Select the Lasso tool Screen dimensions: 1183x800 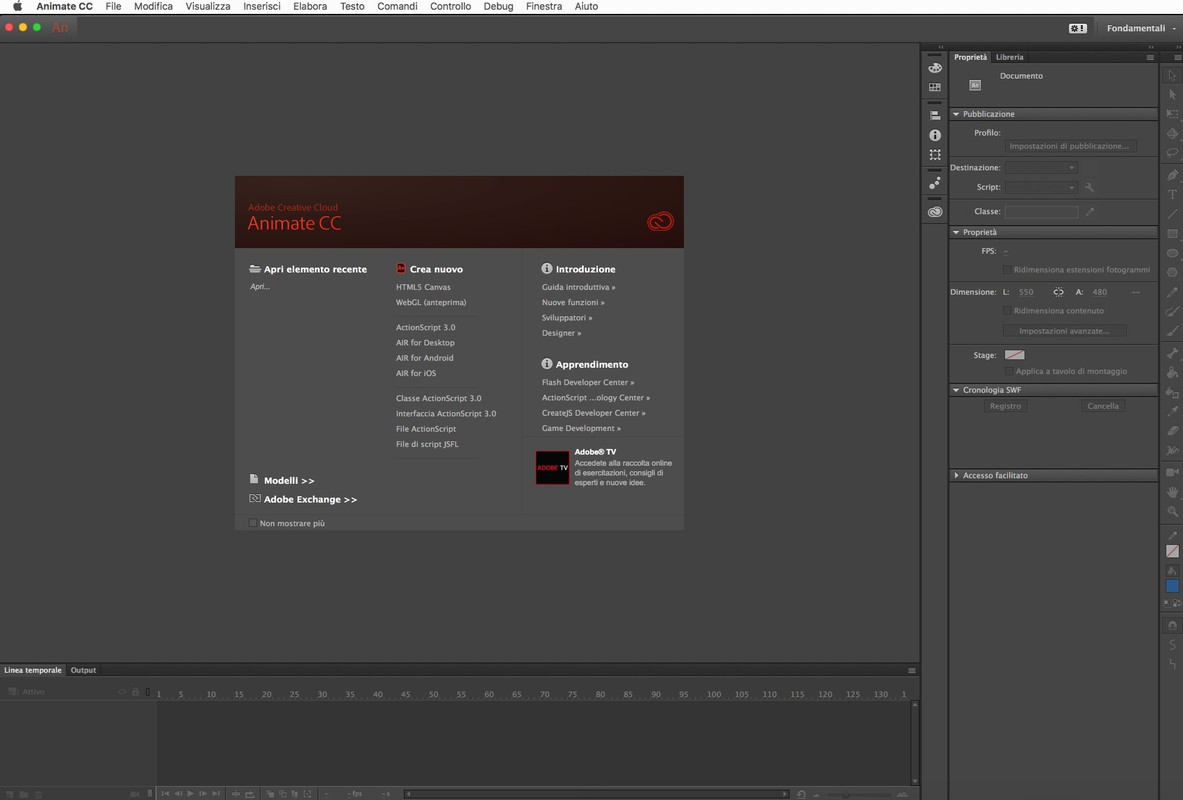coord(1172,153)
